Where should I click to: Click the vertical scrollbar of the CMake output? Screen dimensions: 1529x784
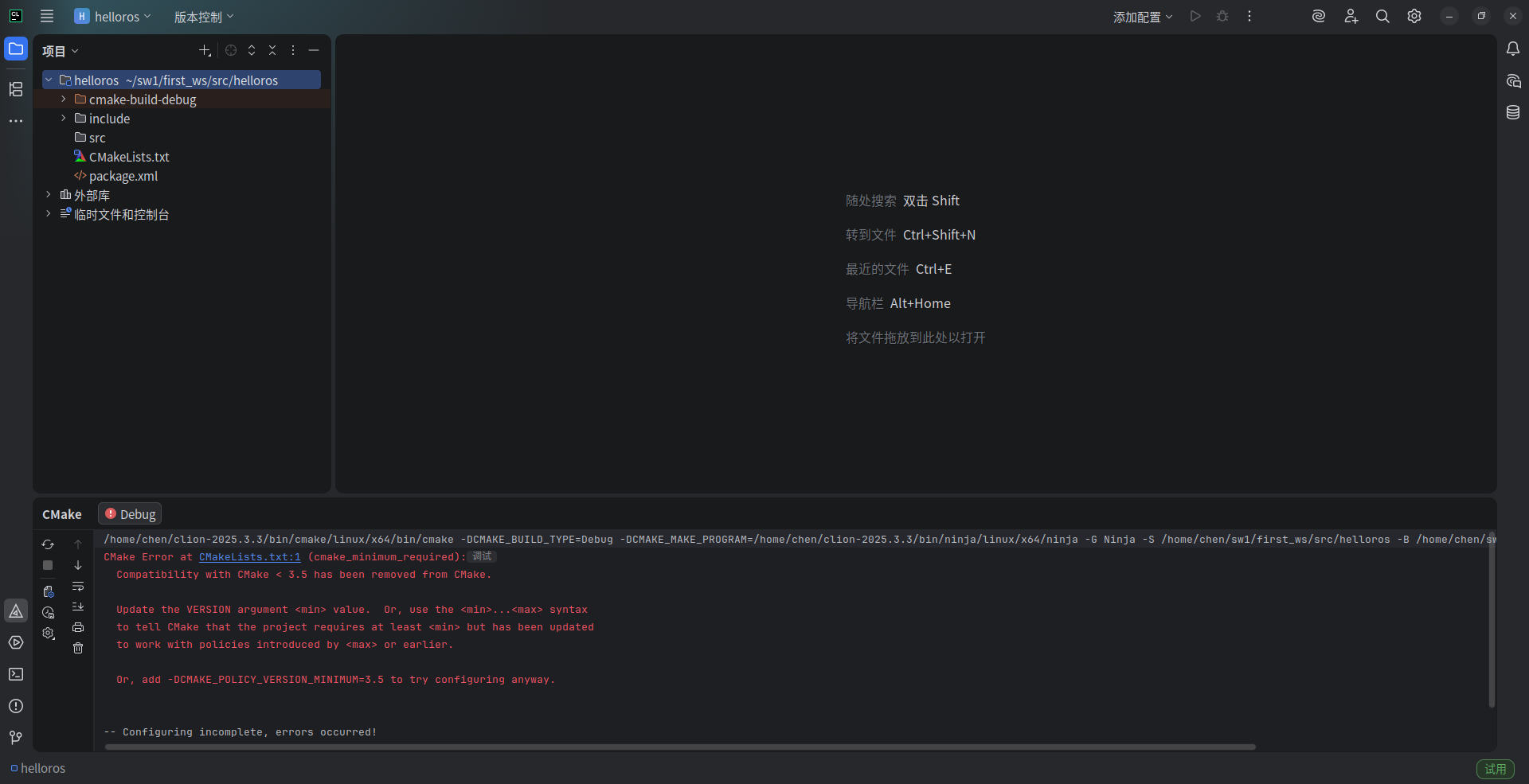point(1492,621)
